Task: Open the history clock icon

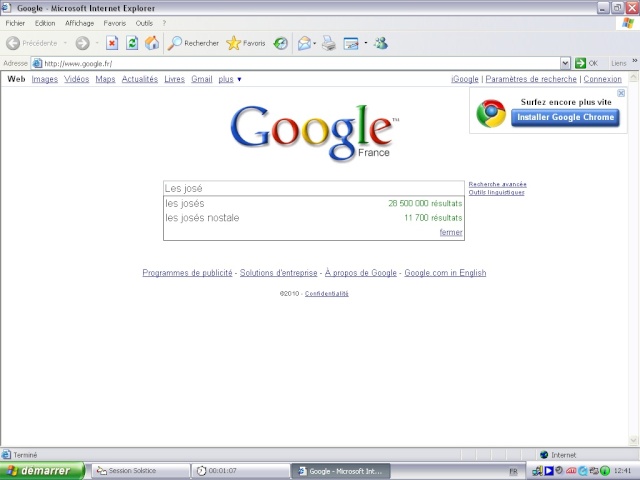Action: 280,43
